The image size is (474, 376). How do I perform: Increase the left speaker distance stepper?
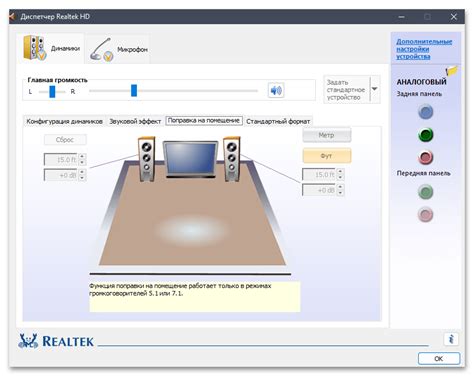(x=82, y=156)
